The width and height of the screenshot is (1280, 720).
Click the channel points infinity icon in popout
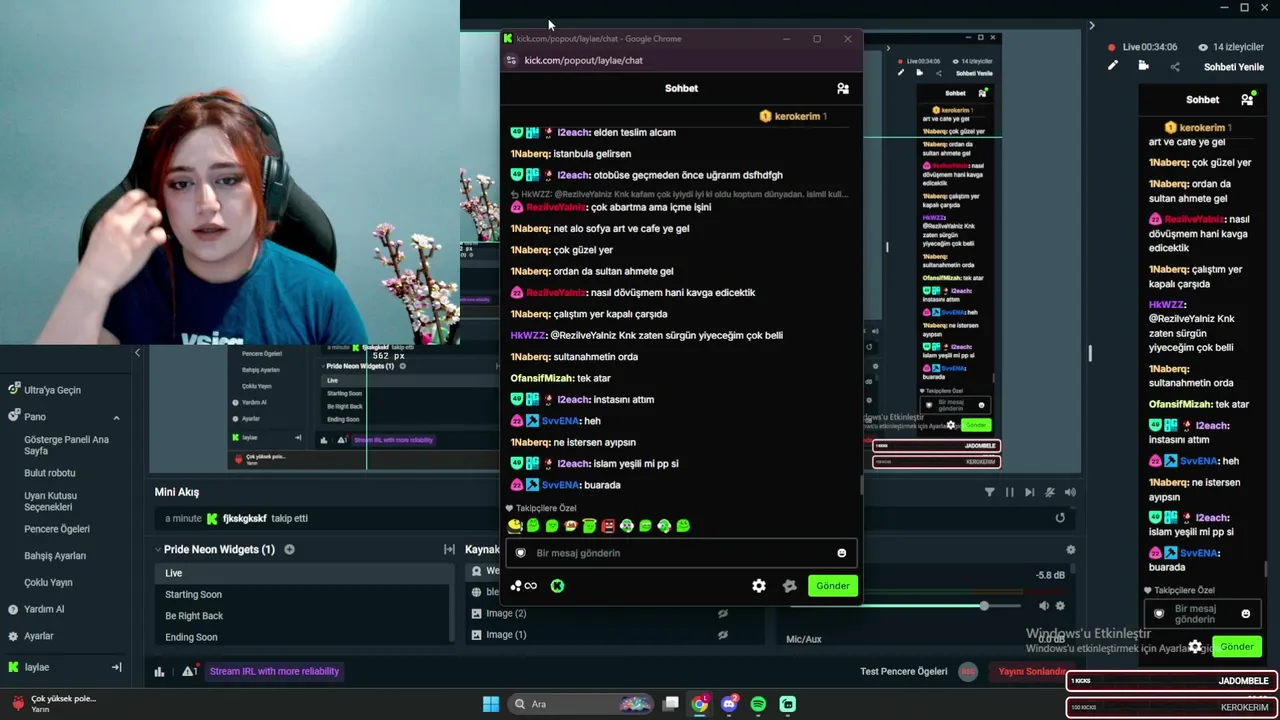524,586
